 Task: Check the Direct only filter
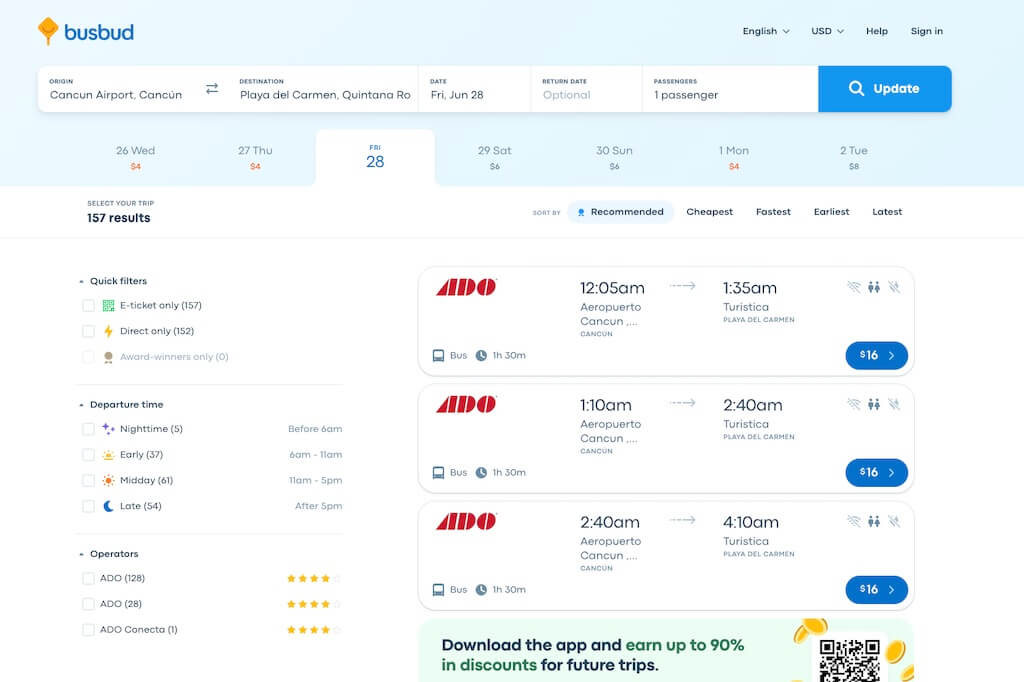coord(88,331)
